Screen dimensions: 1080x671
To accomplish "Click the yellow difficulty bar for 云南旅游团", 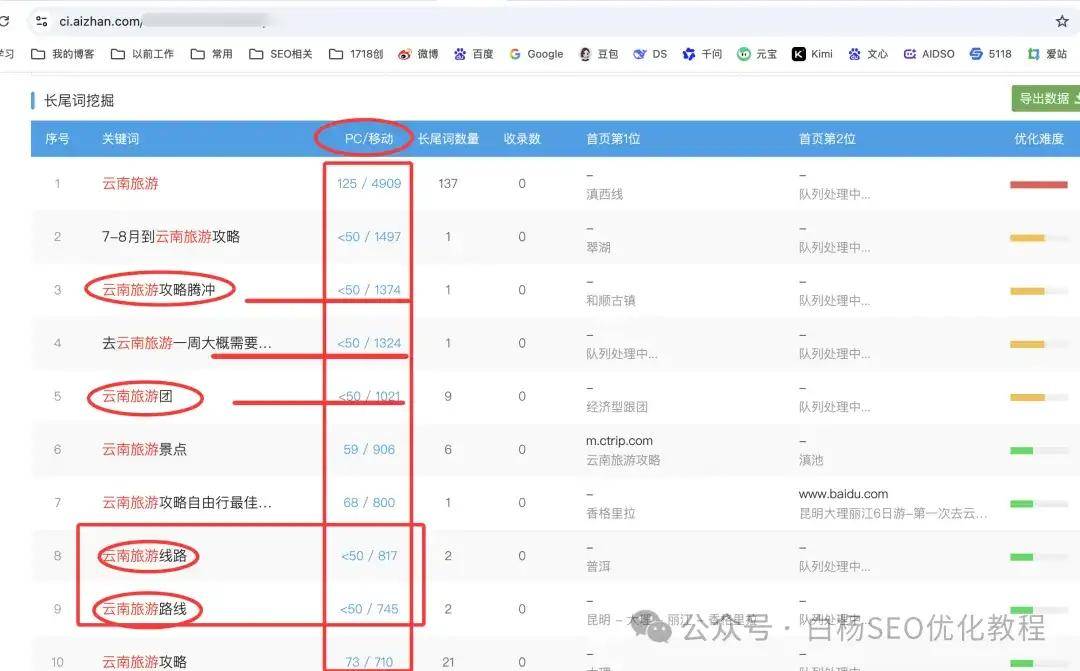I will [1027, 397].
